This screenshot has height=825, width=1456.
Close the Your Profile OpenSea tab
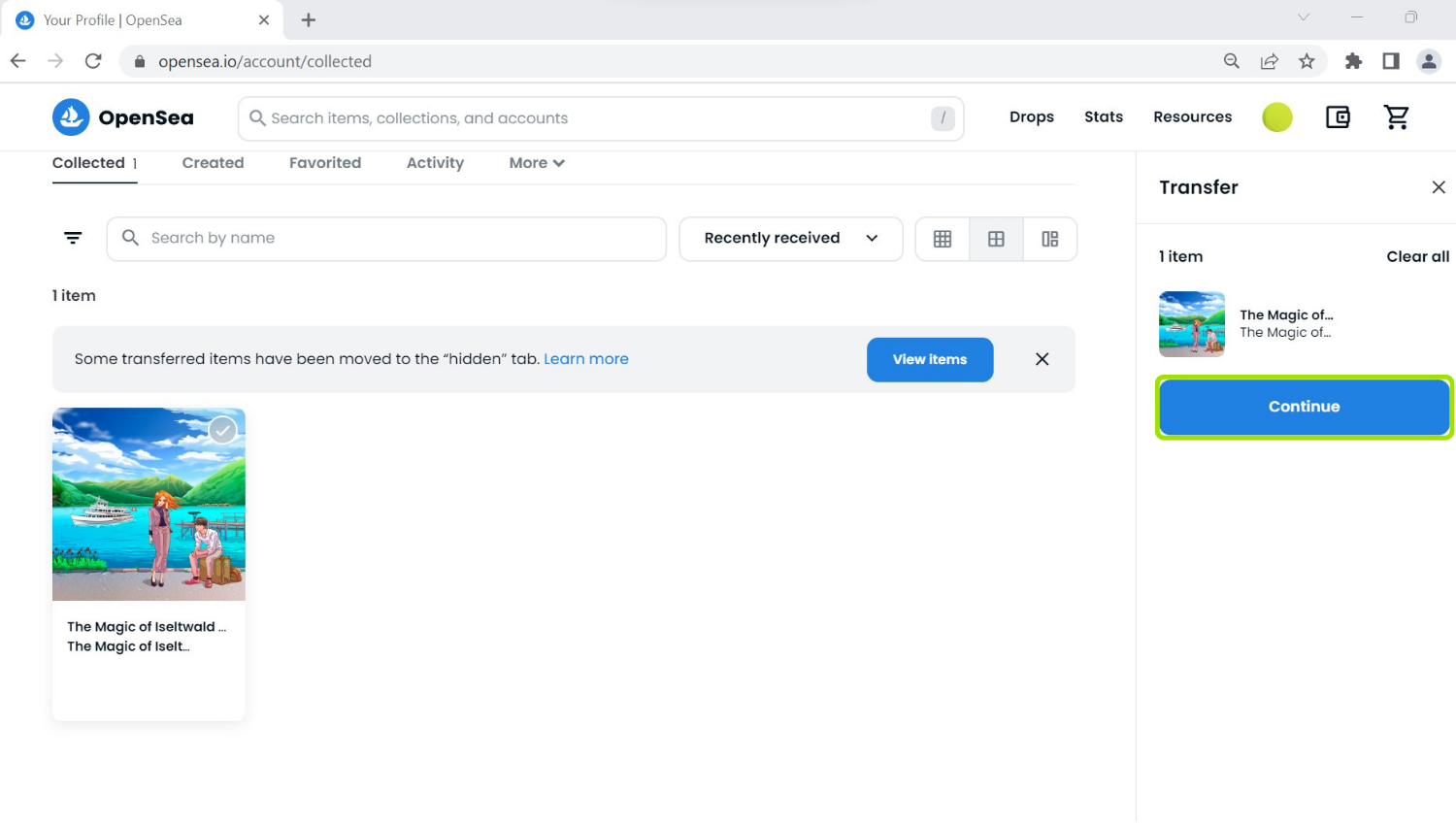264,19
